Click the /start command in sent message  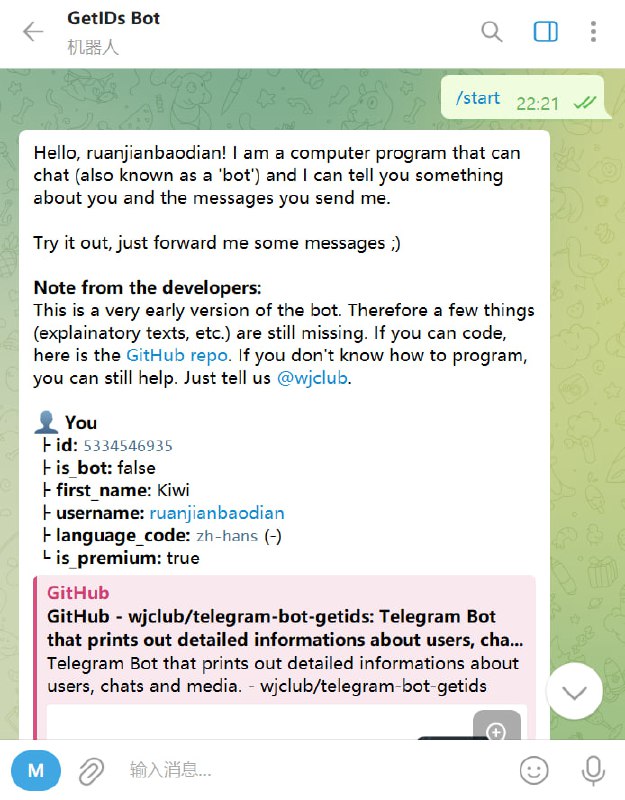point(478,97)
